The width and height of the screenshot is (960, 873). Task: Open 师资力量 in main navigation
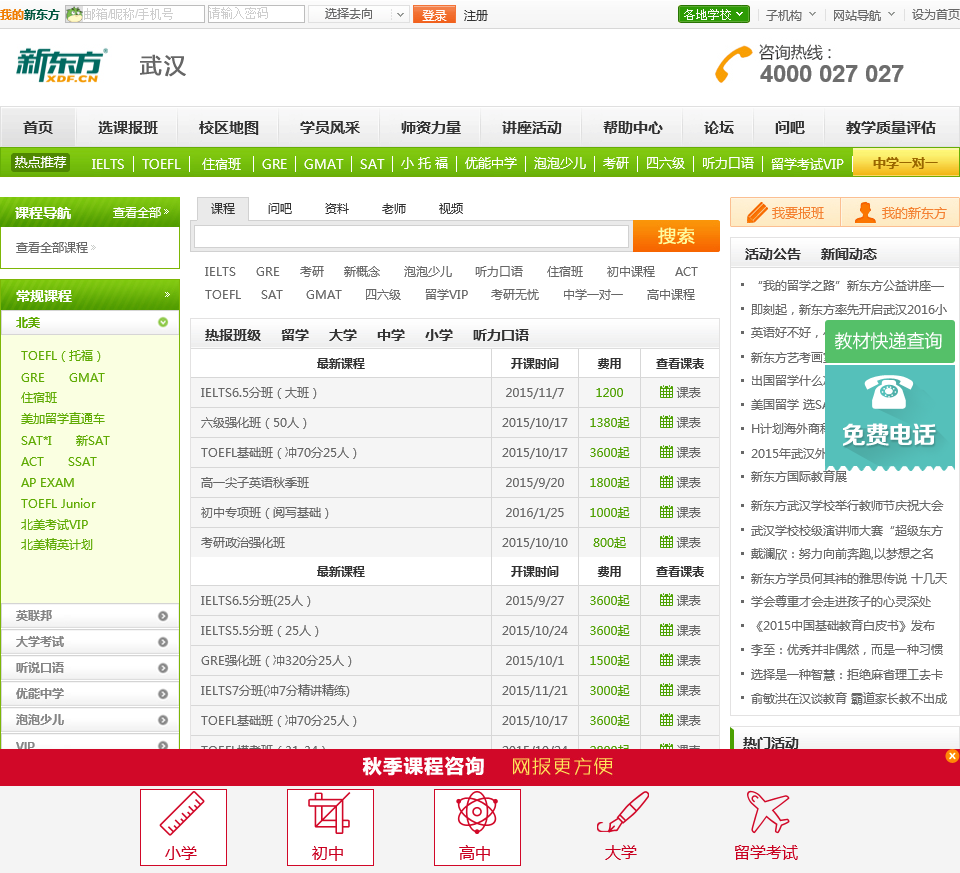430,127
